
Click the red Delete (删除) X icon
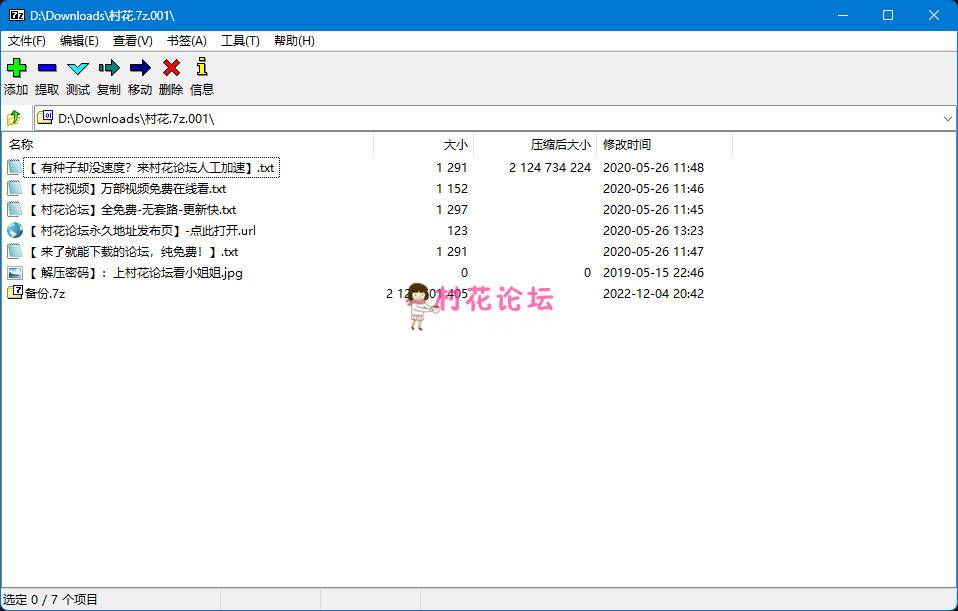point(171,68)
